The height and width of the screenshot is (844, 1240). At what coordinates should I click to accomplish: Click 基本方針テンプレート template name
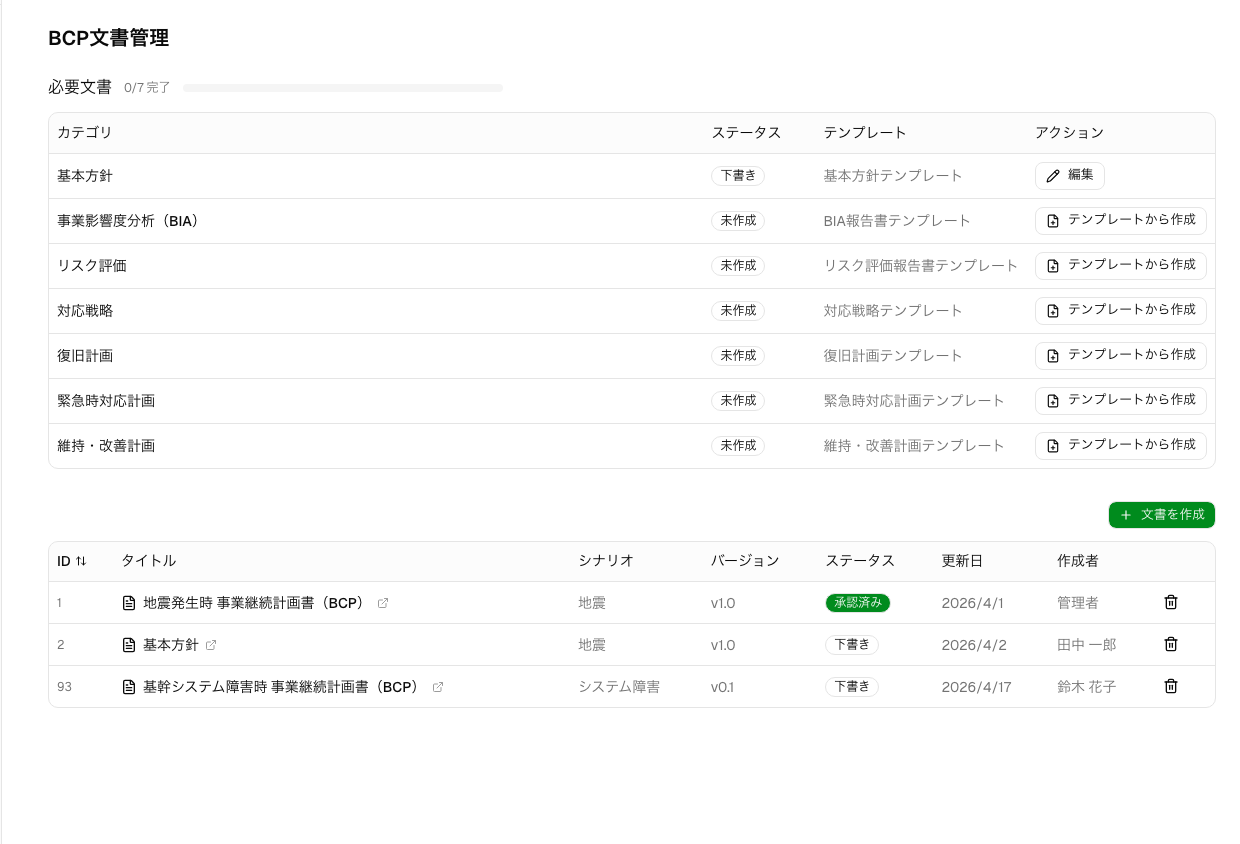coord(893,176)
